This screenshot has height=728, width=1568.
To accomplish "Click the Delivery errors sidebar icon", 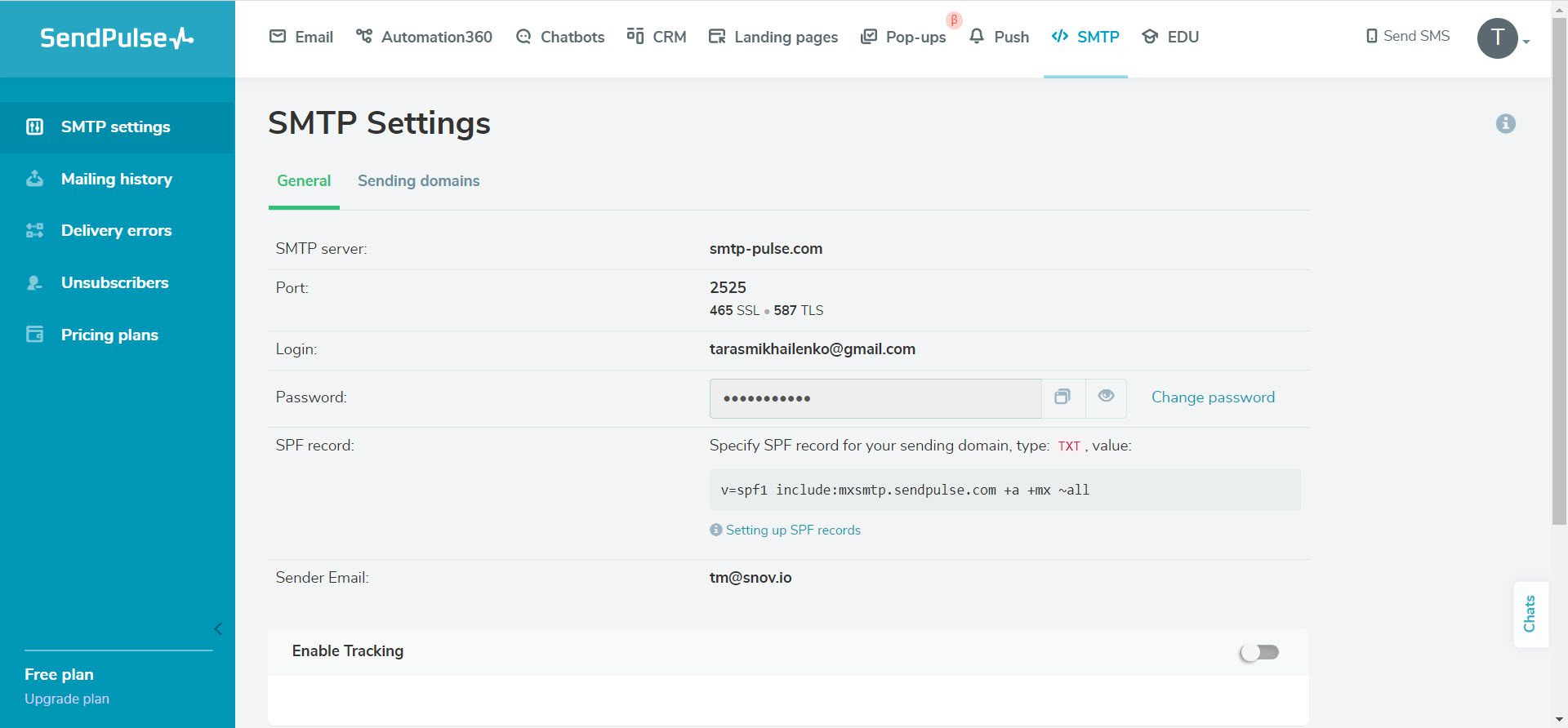I will pos(34,230).
